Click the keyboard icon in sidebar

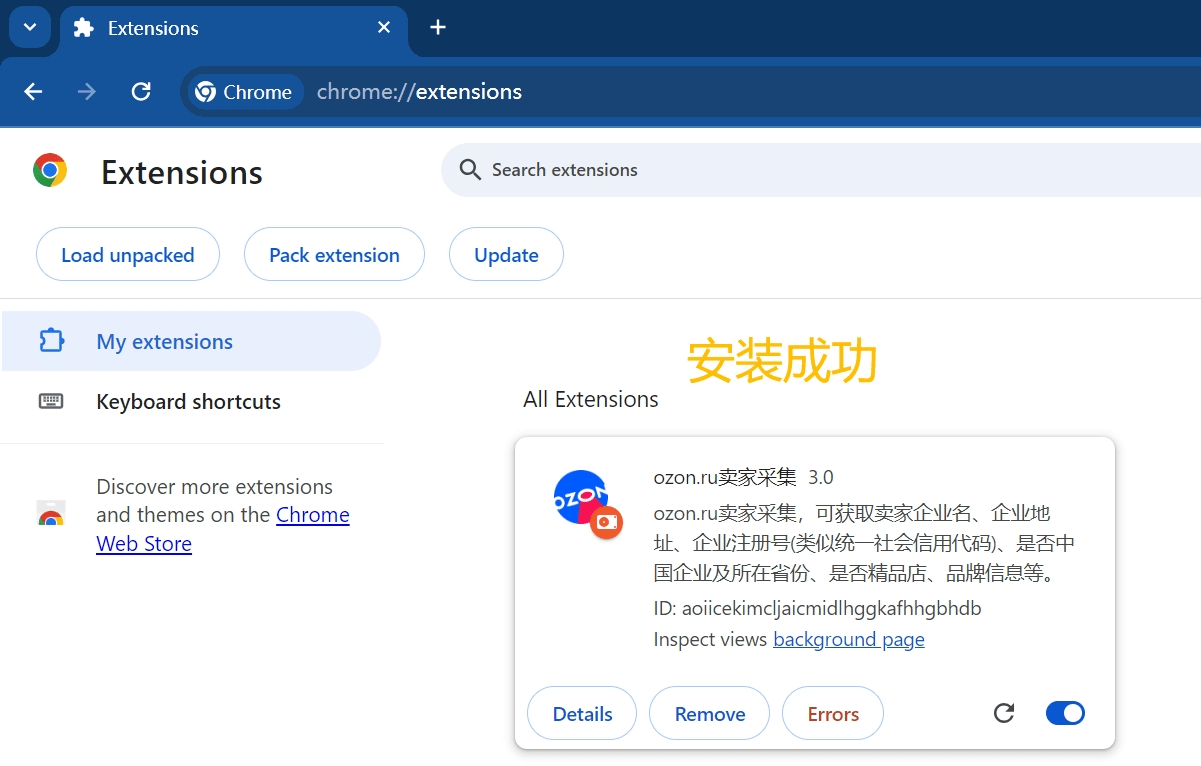(51, 401)
